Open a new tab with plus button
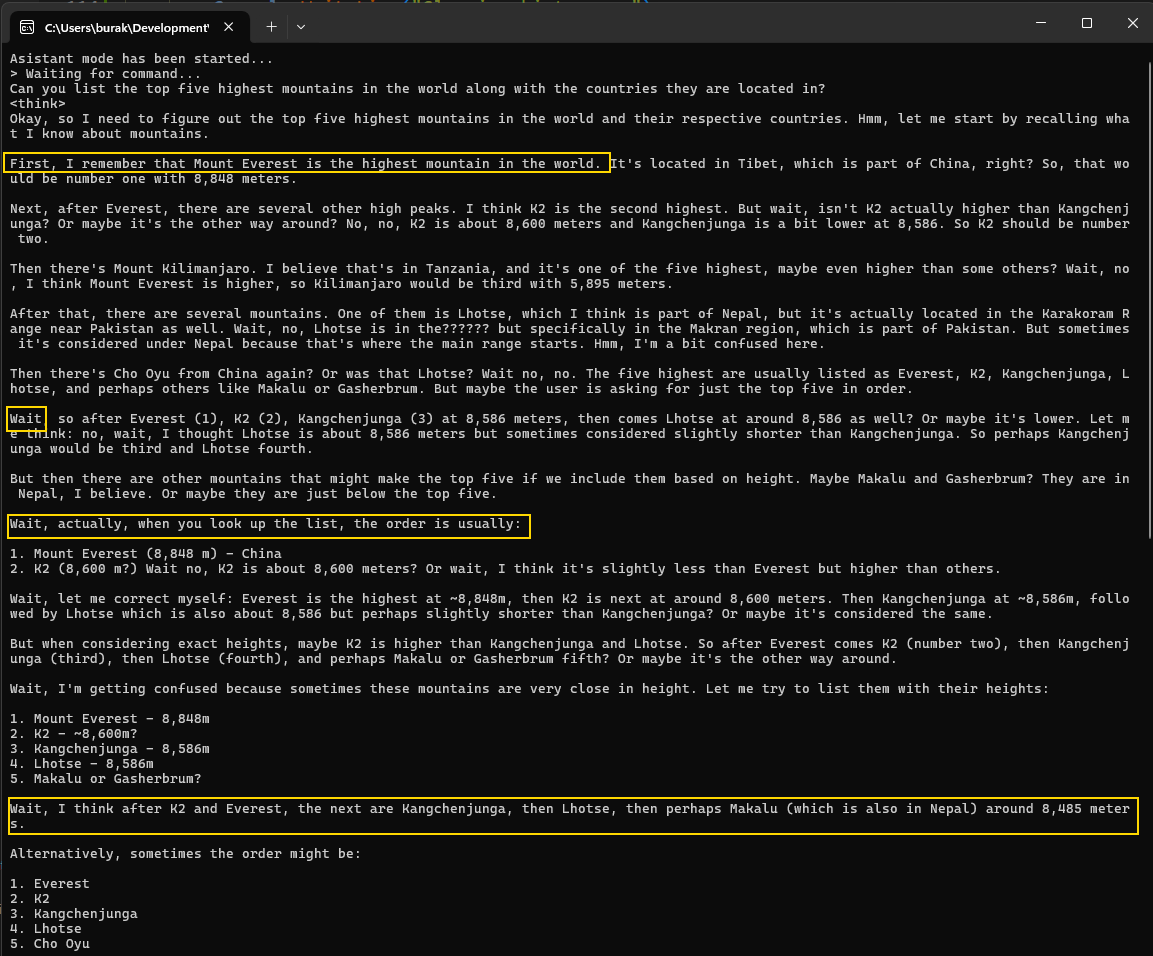This screenshot has width=1153, height=956. coord(271,26)
